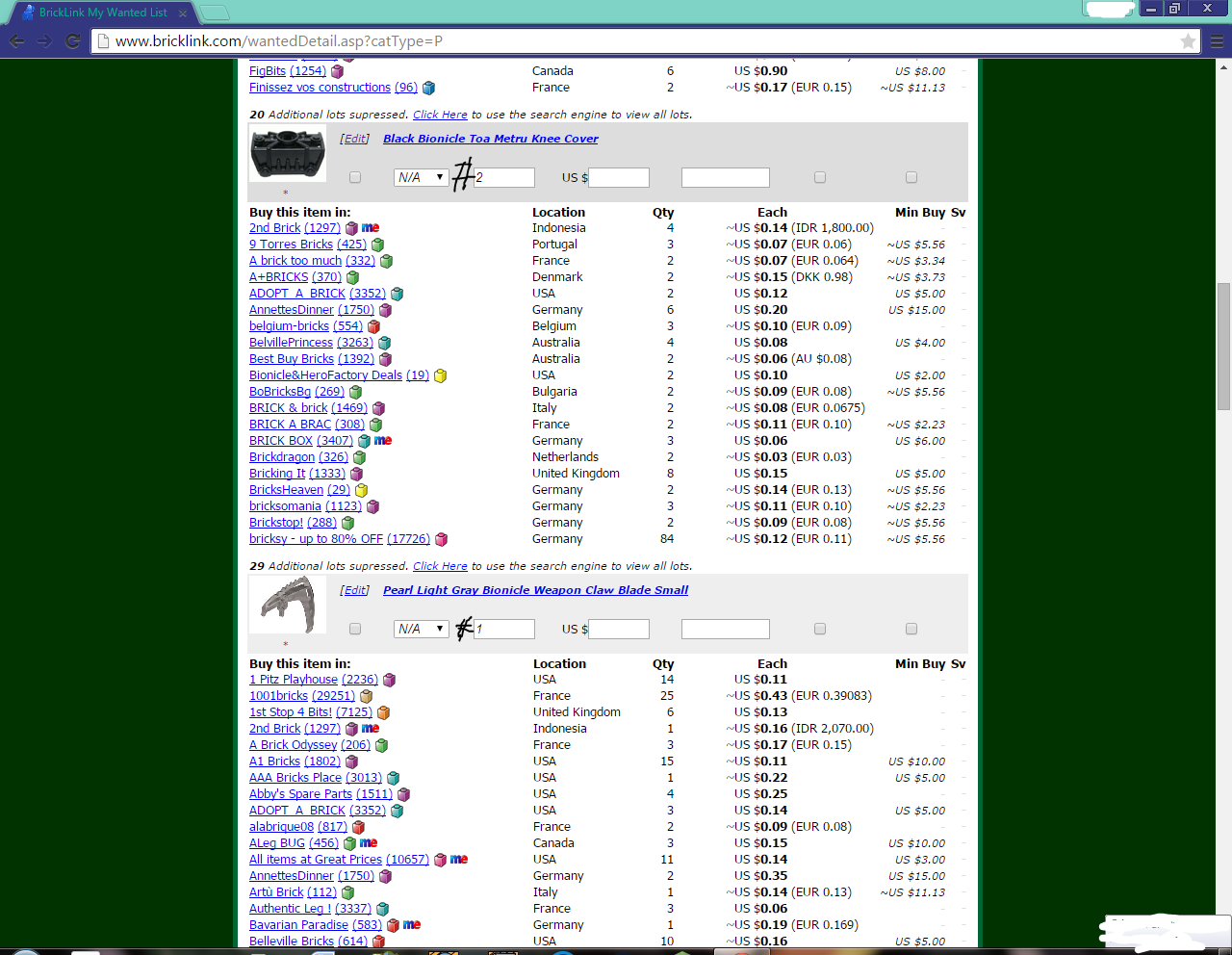
Task: Click the cube icon next to 1 Pitz Playhouse
Action: tap(389, 680)
